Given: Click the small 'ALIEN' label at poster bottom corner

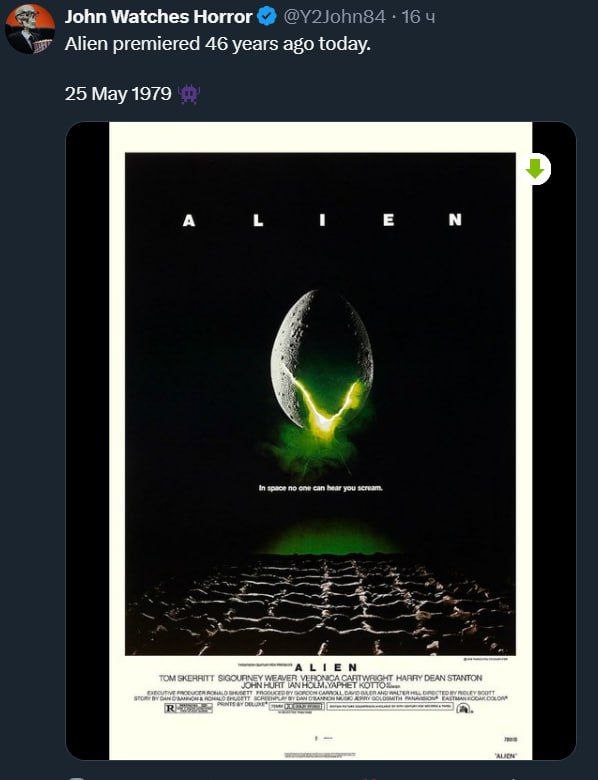Looking at the screenshot, I should point(505,756).
